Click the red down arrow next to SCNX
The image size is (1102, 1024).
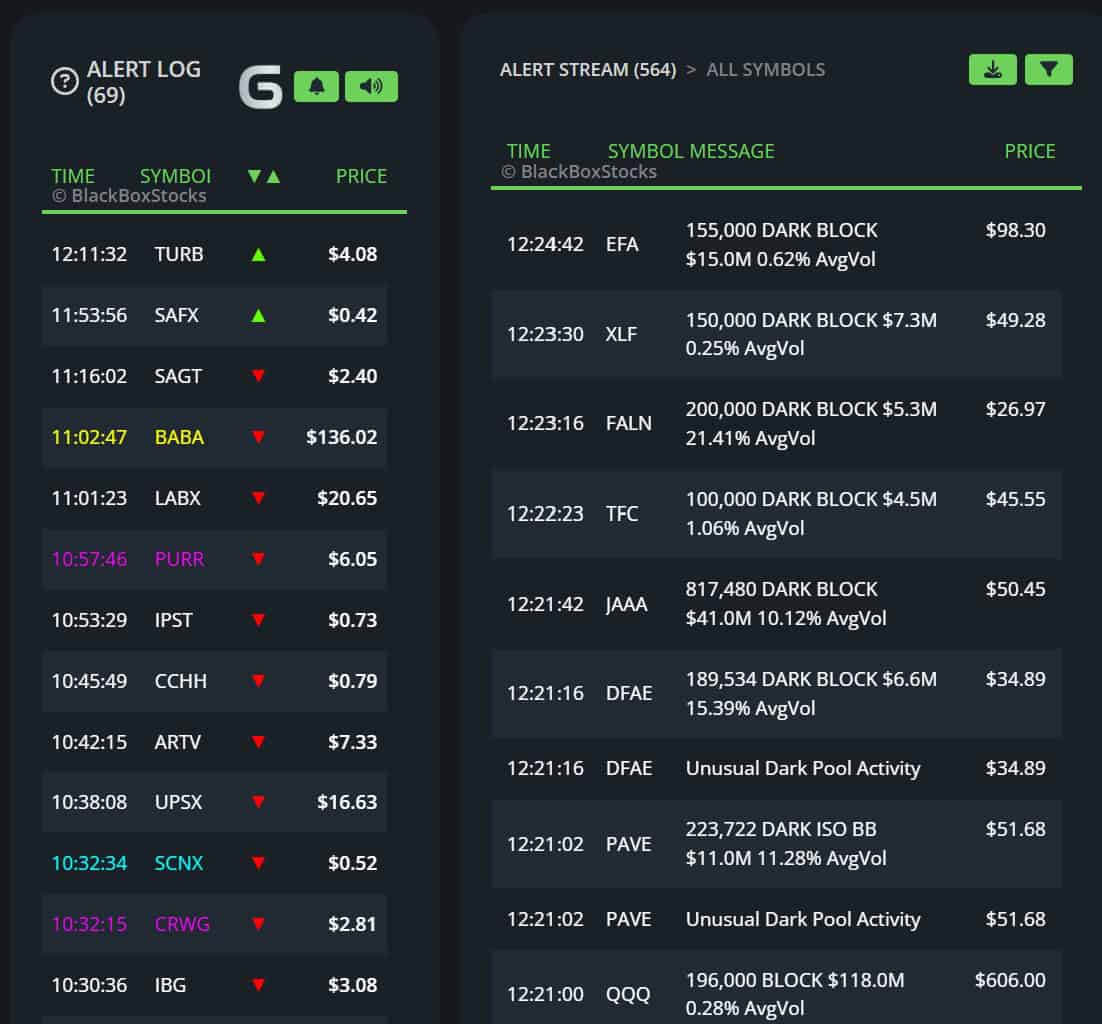tap(259, 864)
